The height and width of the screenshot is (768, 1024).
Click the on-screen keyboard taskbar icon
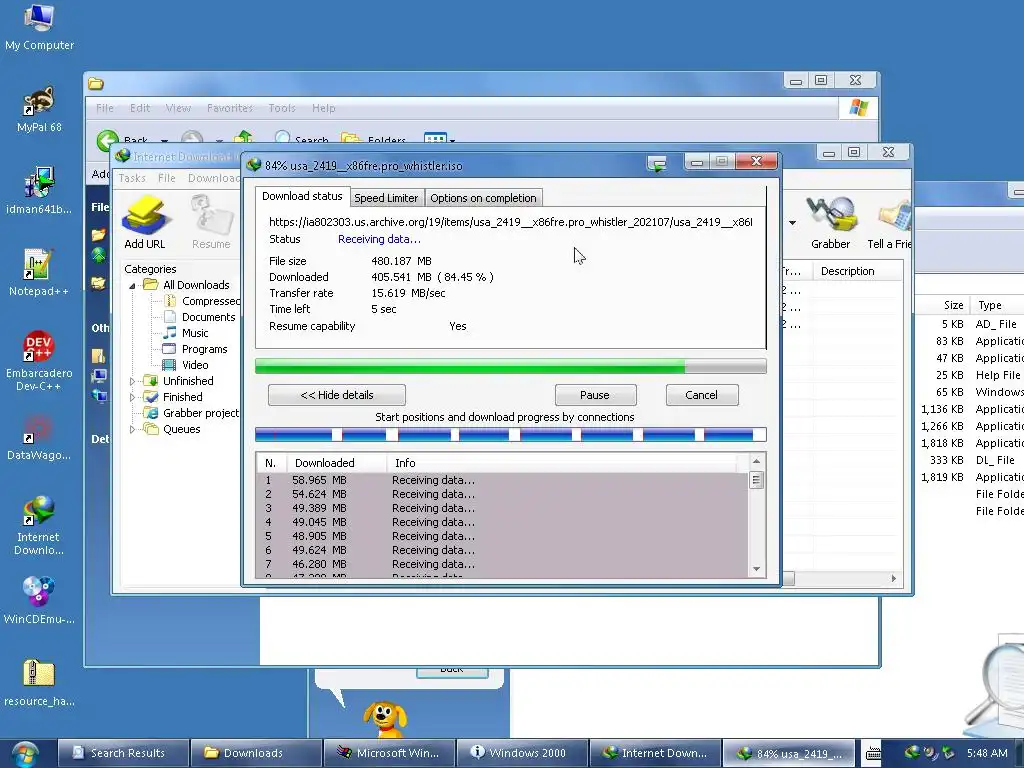873,754
